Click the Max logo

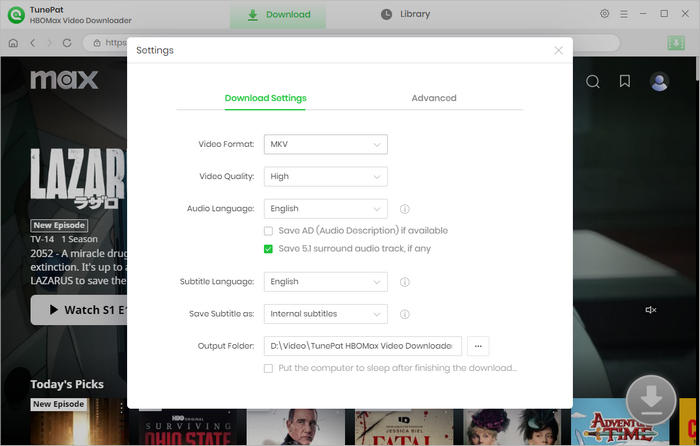click(64, 80)
